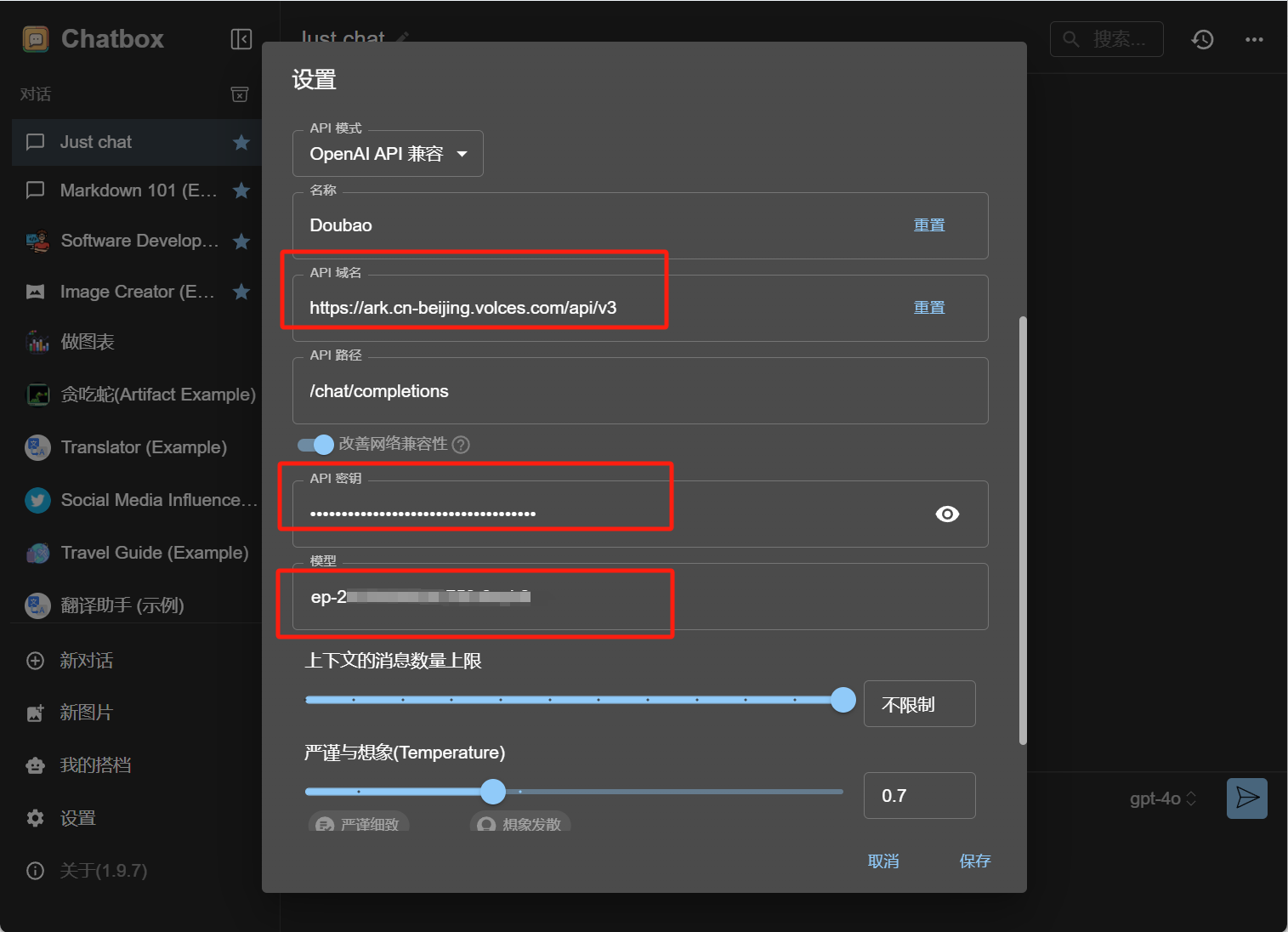Screen dimensions: 1288x932
Task: Open gpt-4o model selector
Action: tap(1162, 798)
